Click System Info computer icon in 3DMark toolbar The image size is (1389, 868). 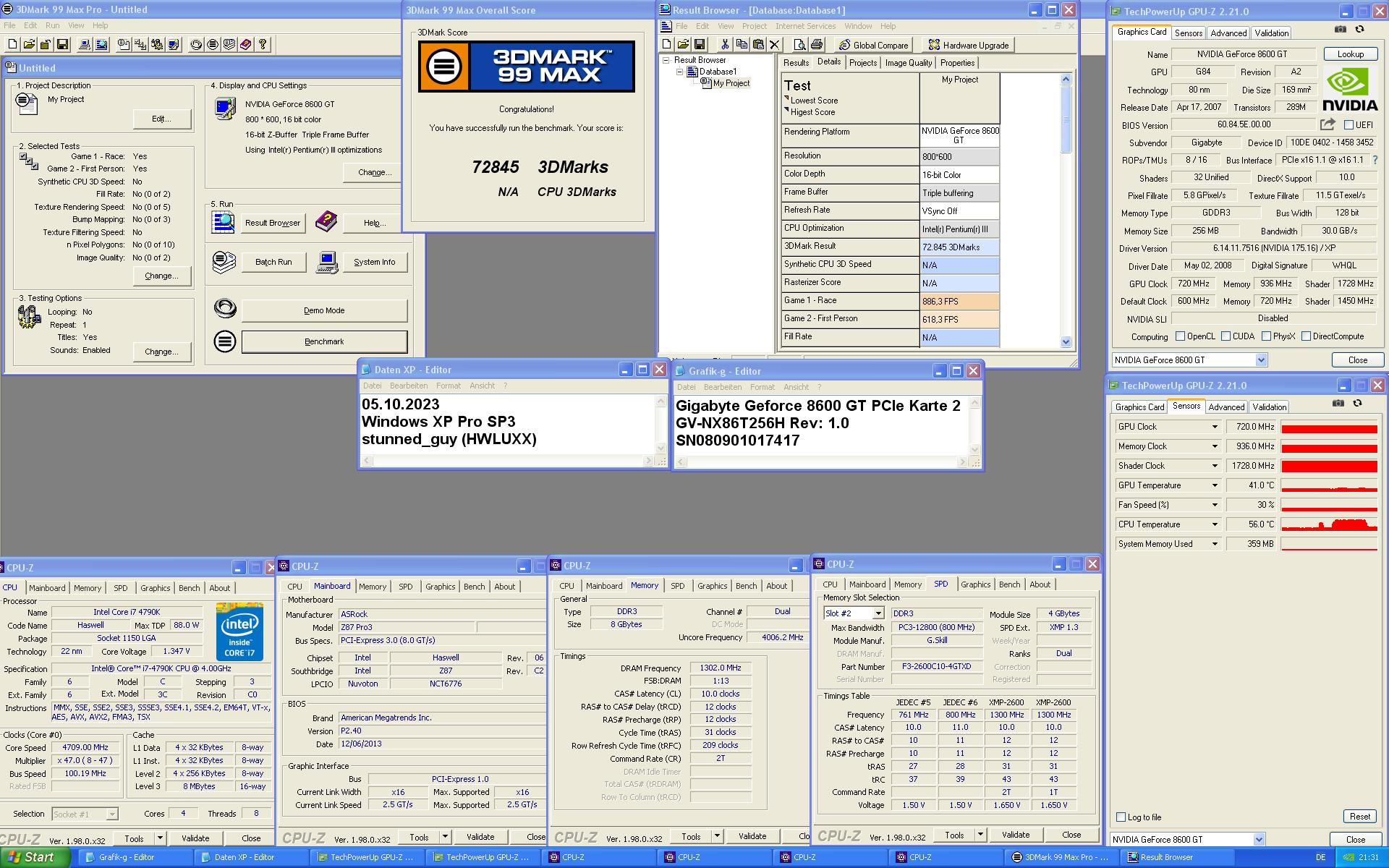point(85,45)
